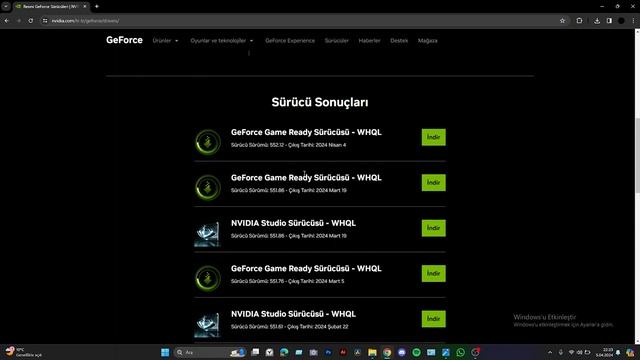Open Spotify from taskbar
This screenshot has width=640, height=360.
click(416, 352)
